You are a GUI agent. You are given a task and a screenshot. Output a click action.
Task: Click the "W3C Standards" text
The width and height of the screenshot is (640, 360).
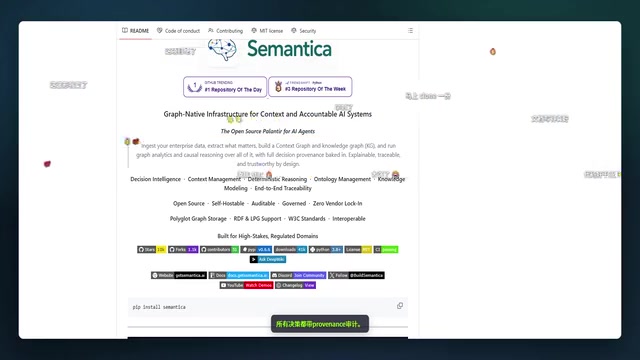(307, 219)
